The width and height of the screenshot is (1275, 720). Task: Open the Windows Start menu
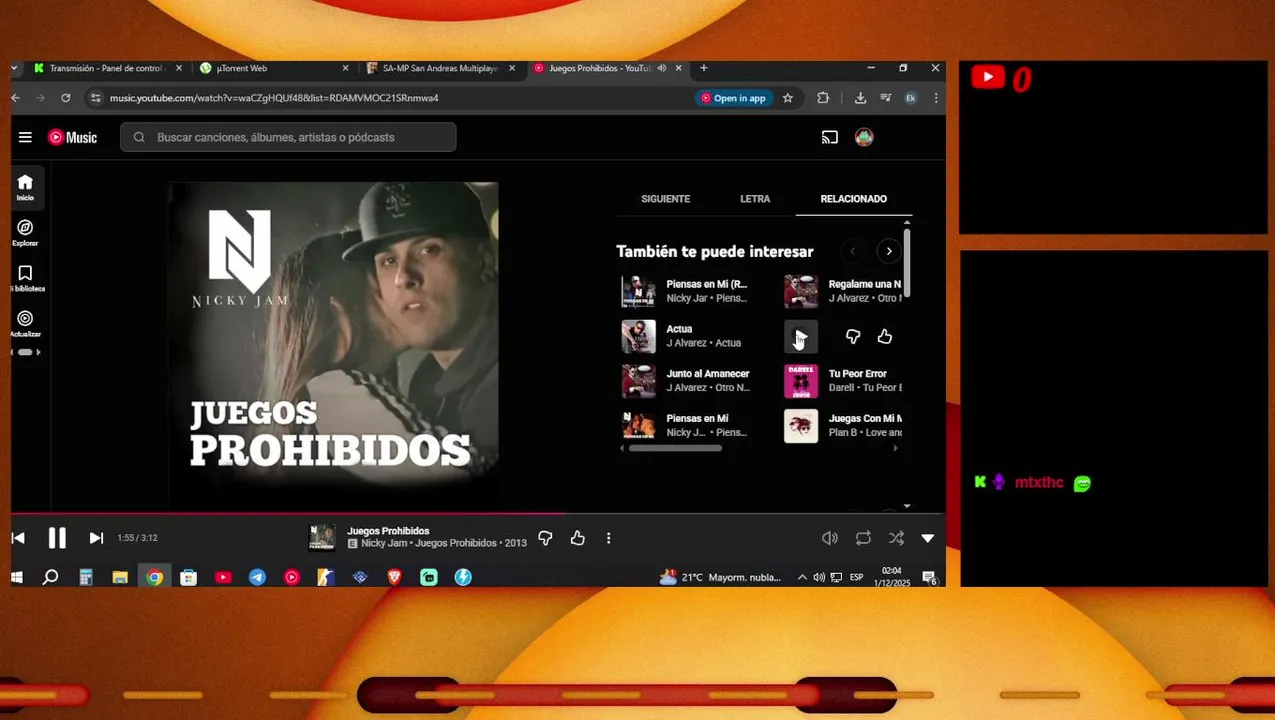coord(17,577)
